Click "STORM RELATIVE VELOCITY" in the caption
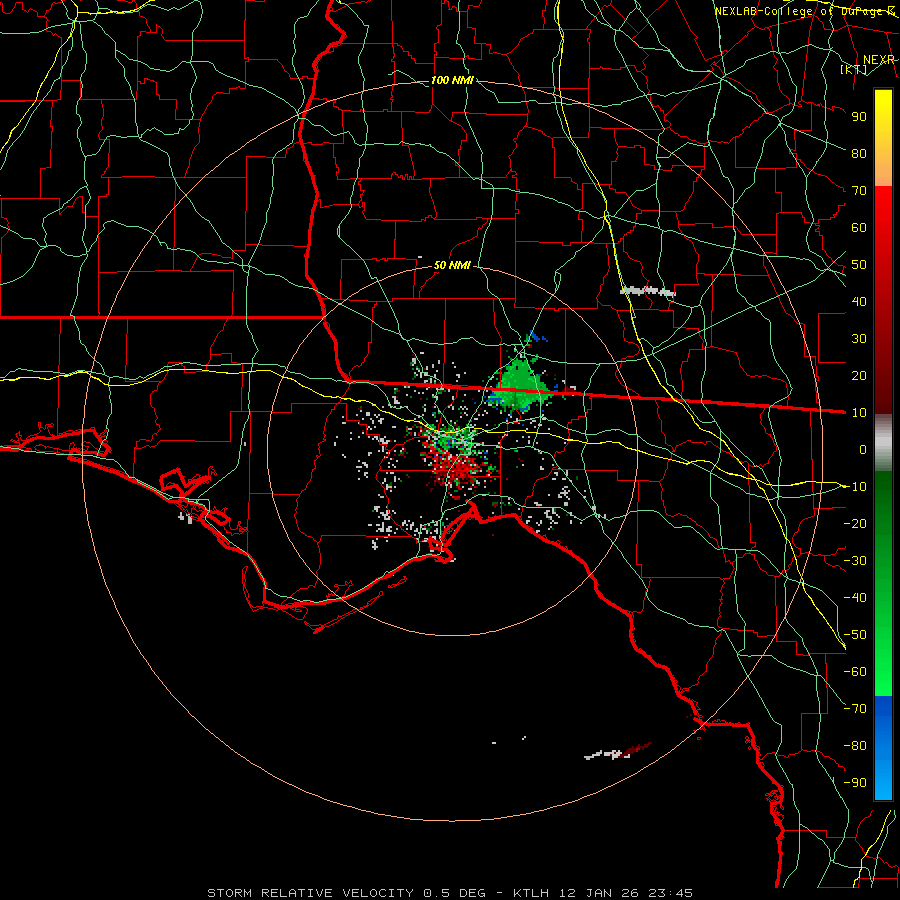 tap(310, 893)
